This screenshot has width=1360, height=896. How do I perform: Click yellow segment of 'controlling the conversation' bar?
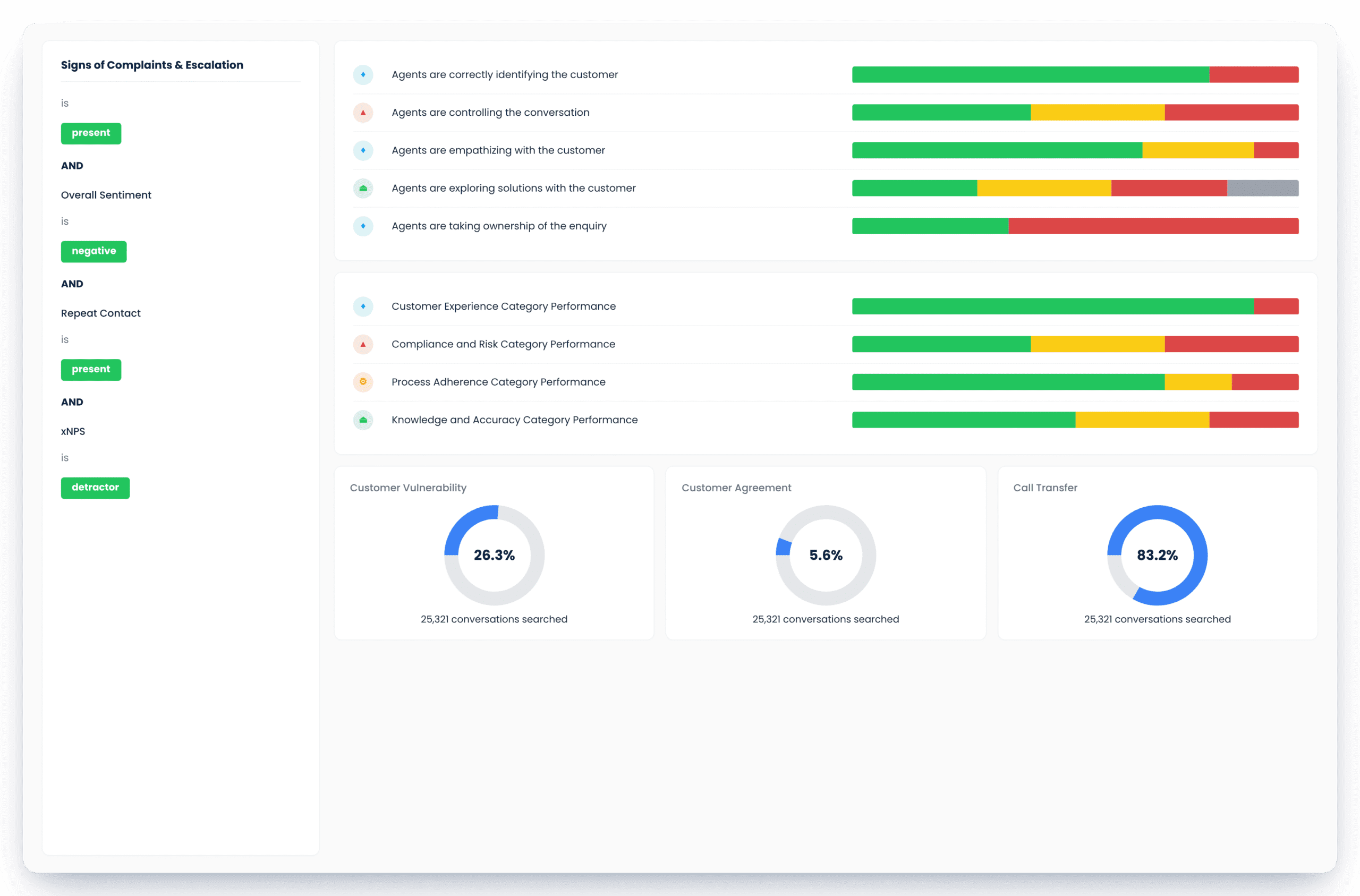(1098, 113)
